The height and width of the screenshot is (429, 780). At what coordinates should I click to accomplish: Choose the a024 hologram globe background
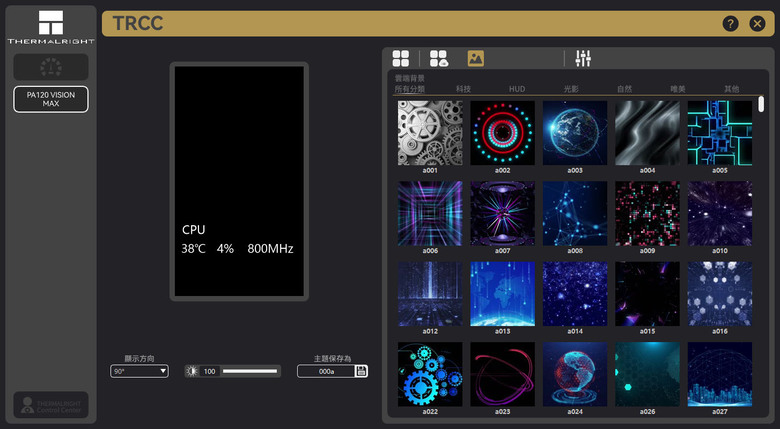(575, 374)
